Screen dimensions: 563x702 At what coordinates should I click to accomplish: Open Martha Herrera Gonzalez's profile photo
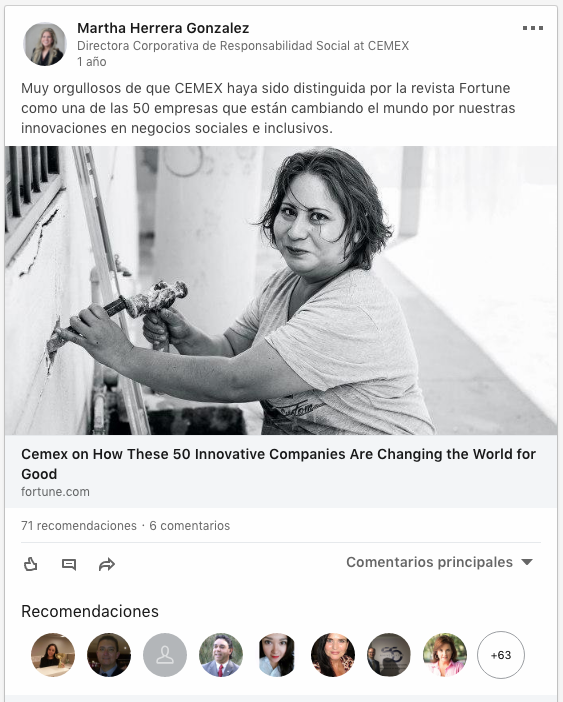click(45, 44)
